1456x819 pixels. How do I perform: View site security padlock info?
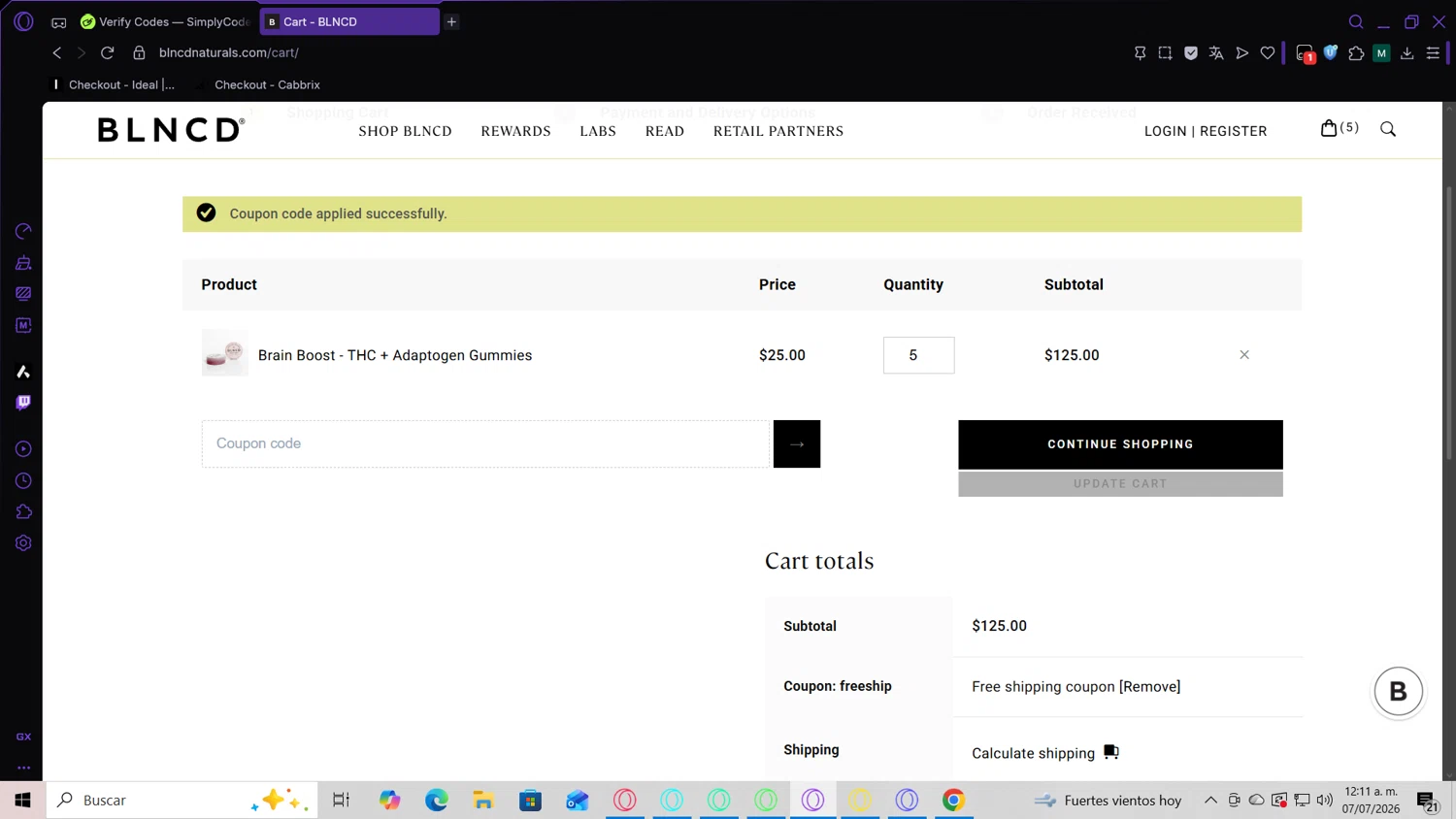(x=139, y=52)
